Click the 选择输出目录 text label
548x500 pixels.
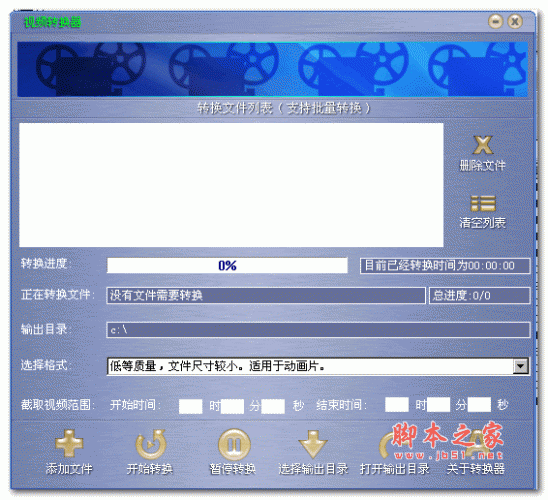coord(313,469)
